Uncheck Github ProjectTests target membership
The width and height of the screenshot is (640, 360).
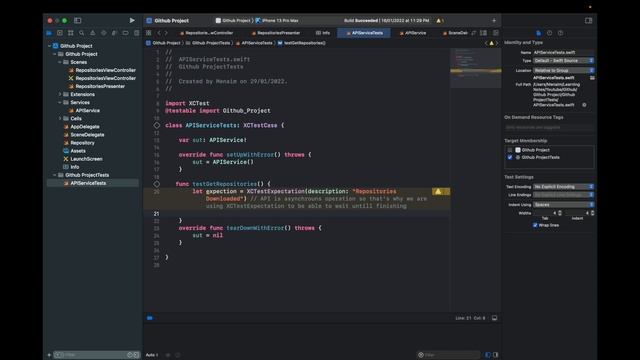(510, 157)
